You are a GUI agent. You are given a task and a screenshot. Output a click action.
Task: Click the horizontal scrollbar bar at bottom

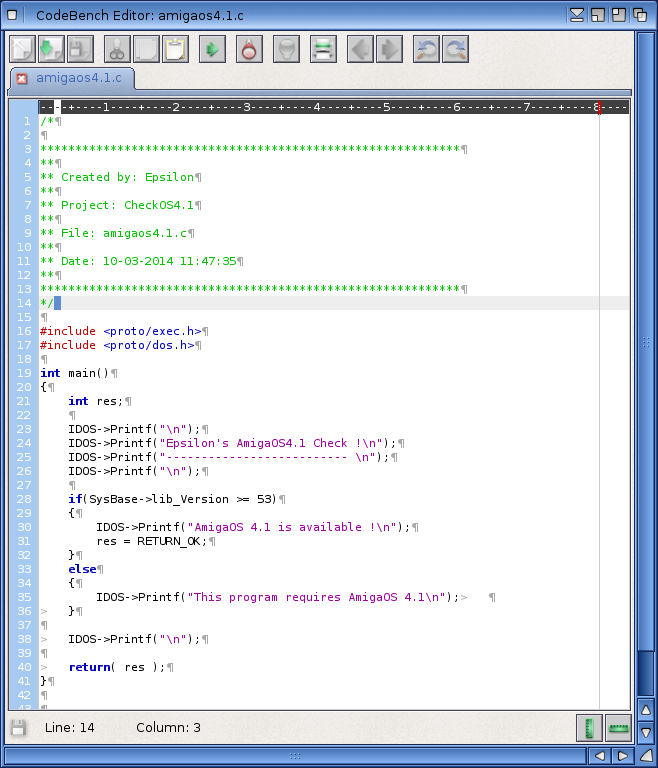point(295,756)
